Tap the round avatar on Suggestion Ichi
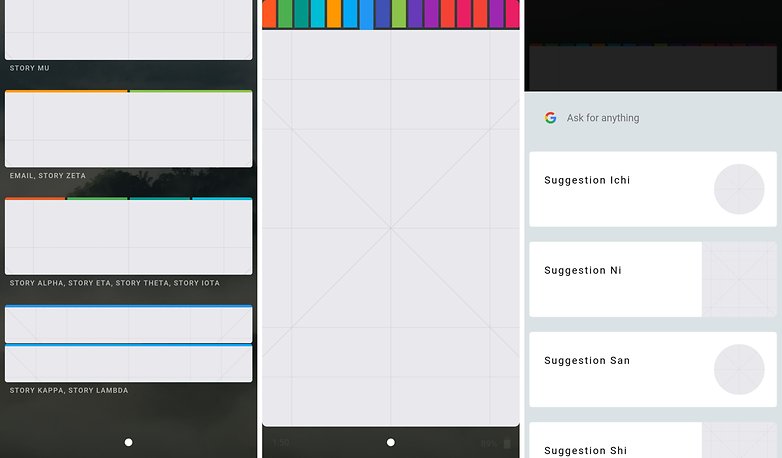The width and height of the screenshot is (782, 458). coord(739,189)
